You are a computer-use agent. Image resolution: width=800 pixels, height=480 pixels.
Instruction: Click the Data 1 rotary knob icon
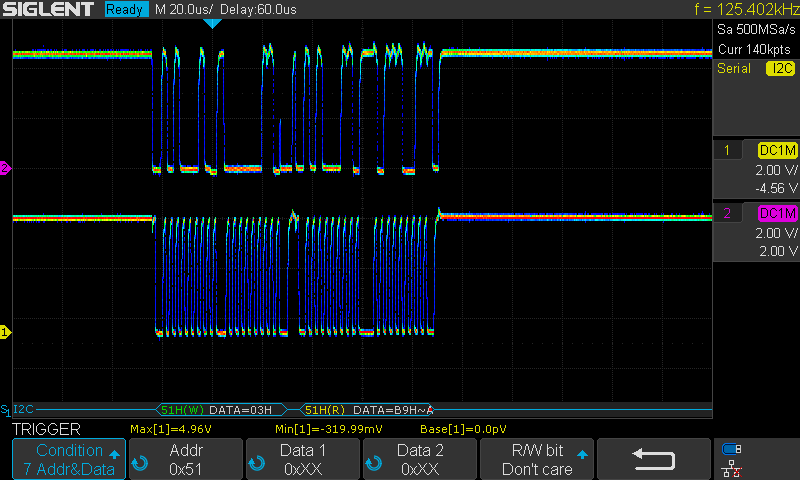(x=257, y=463)
